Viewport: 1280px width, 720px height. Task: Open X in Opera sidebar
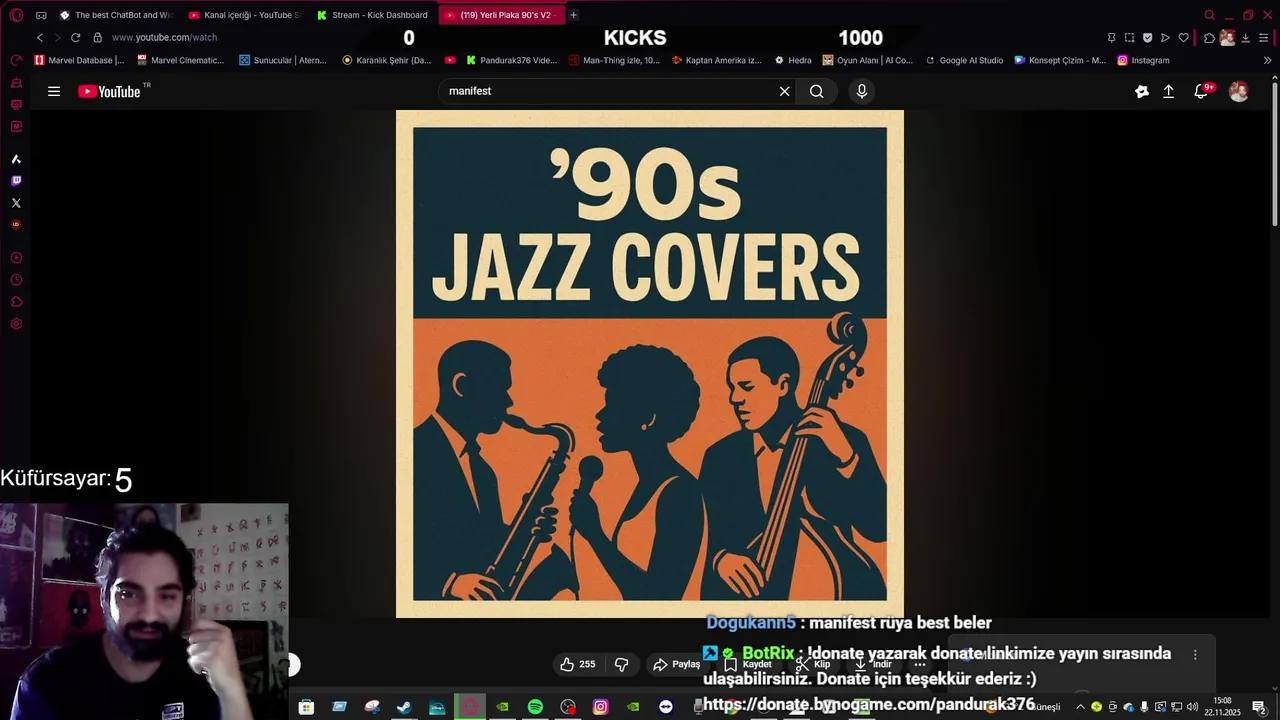16,203
